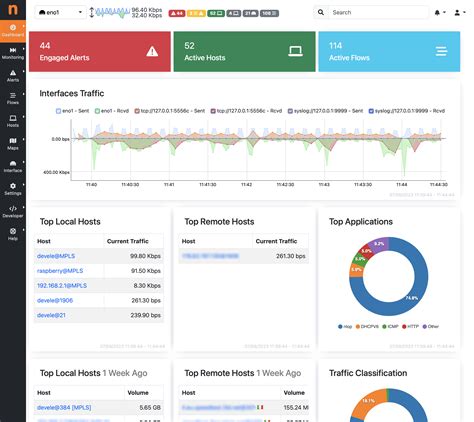The width and height of the screenshot is (474, 422).
Task: Open devele@384 [MPLS] host link
Action: pos(64,407)
